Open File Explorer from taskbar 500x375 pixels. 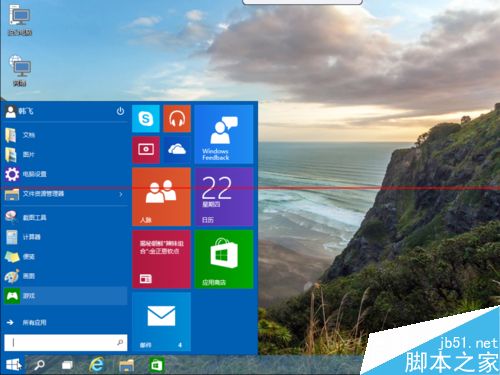click(x=127, y=365)
